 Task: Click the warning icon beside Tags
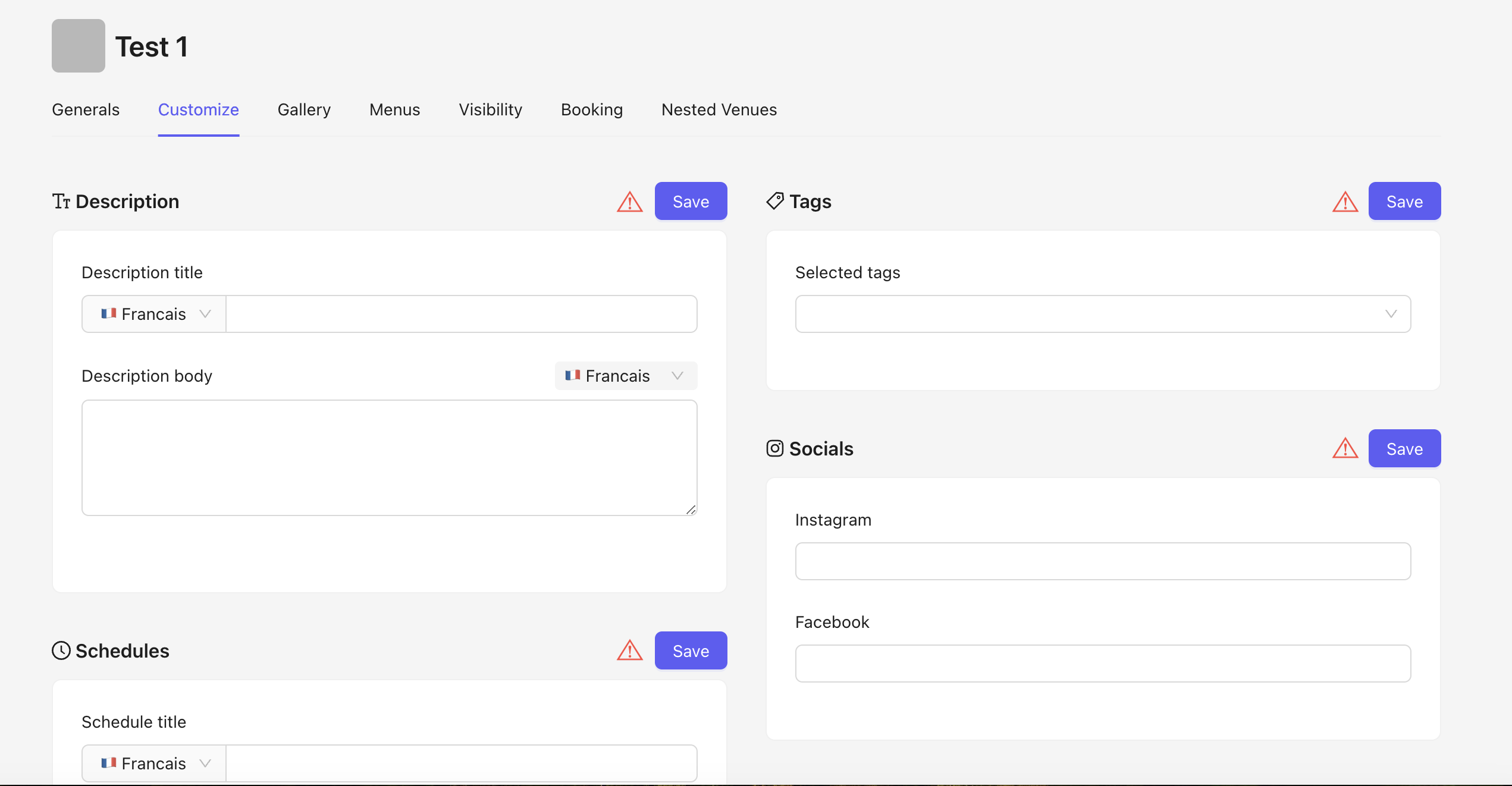tap(1345, 202)
